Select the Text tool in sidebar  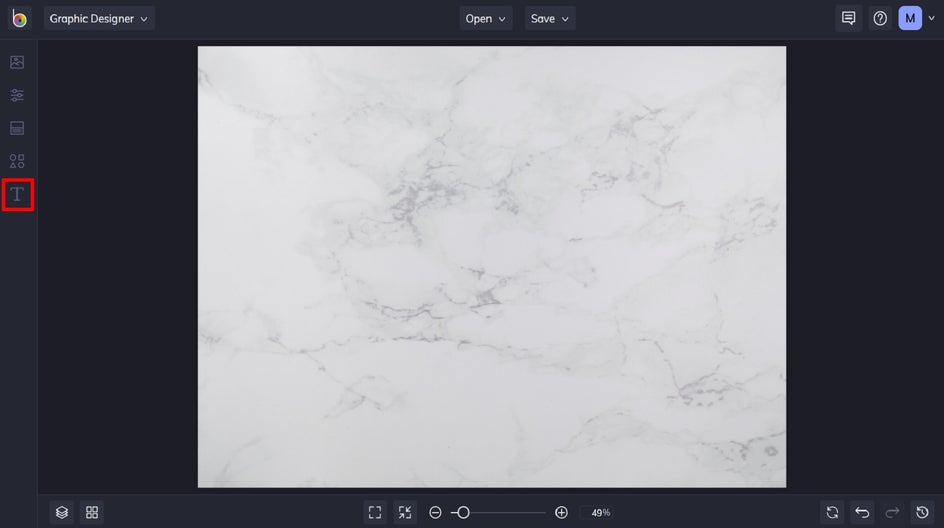point(17,194)
